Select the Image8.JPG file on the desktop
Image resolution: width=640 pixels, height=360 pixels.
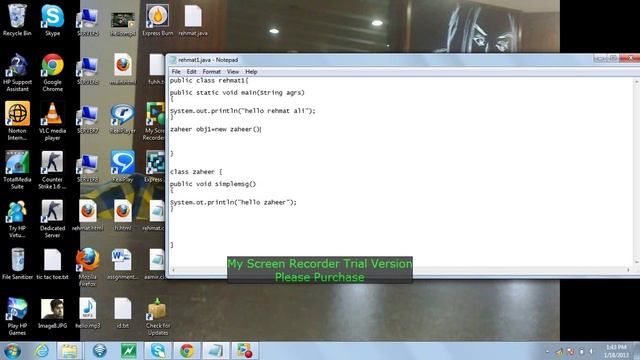[52, 313]
